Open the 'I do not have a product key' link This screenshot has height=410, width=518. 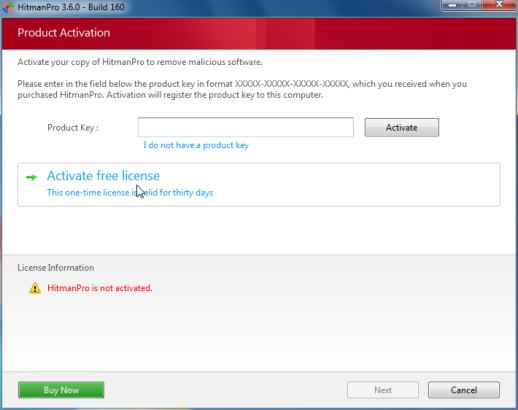click(196, 145)
